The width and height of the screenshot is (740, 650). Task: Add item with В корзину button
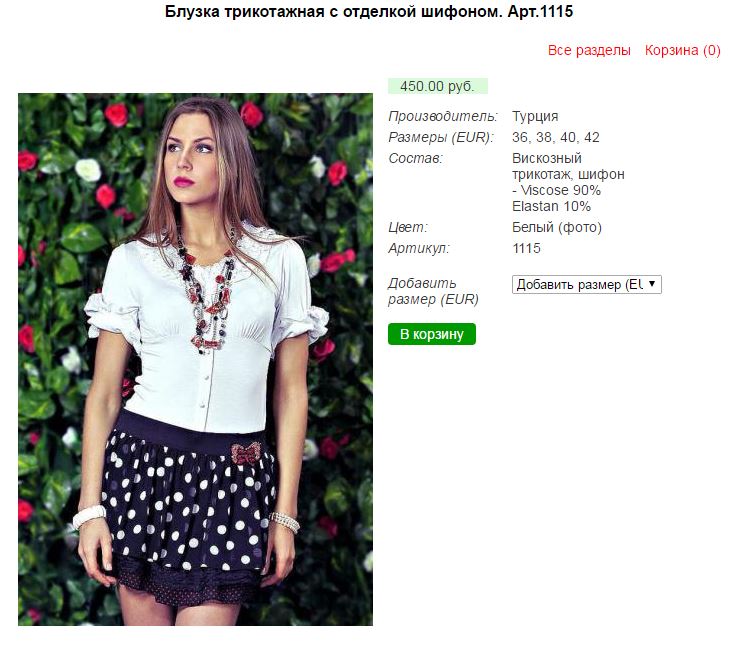click(431, 334)
